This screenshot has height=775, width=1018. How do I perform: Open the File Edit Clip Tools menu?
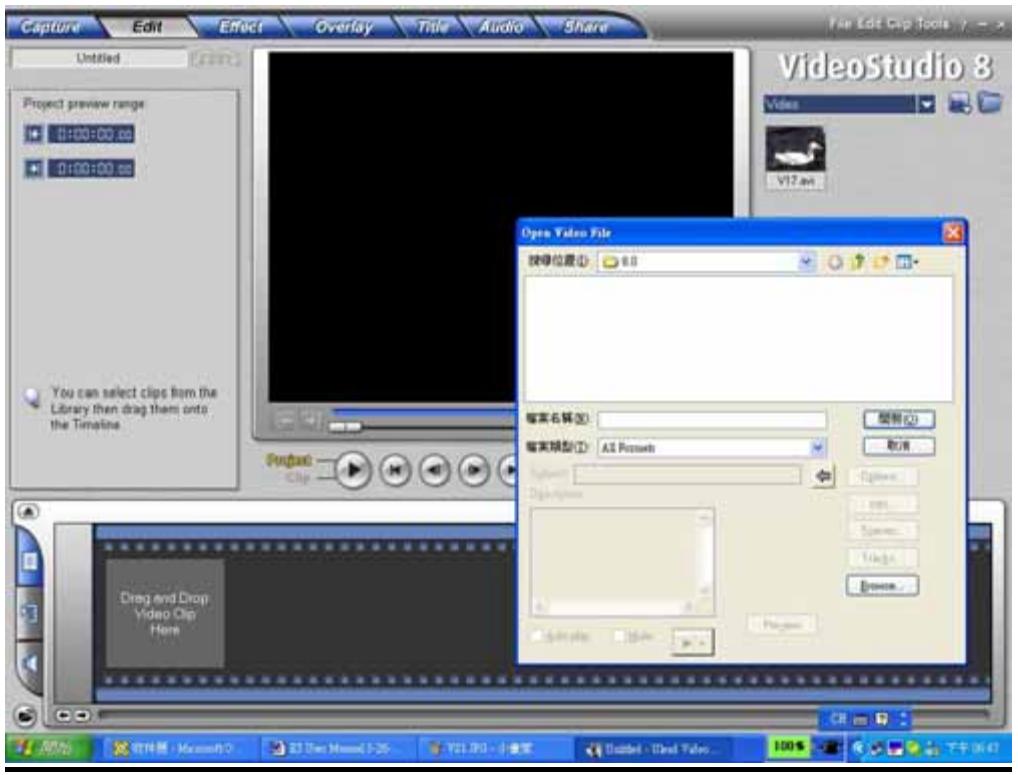888,24
